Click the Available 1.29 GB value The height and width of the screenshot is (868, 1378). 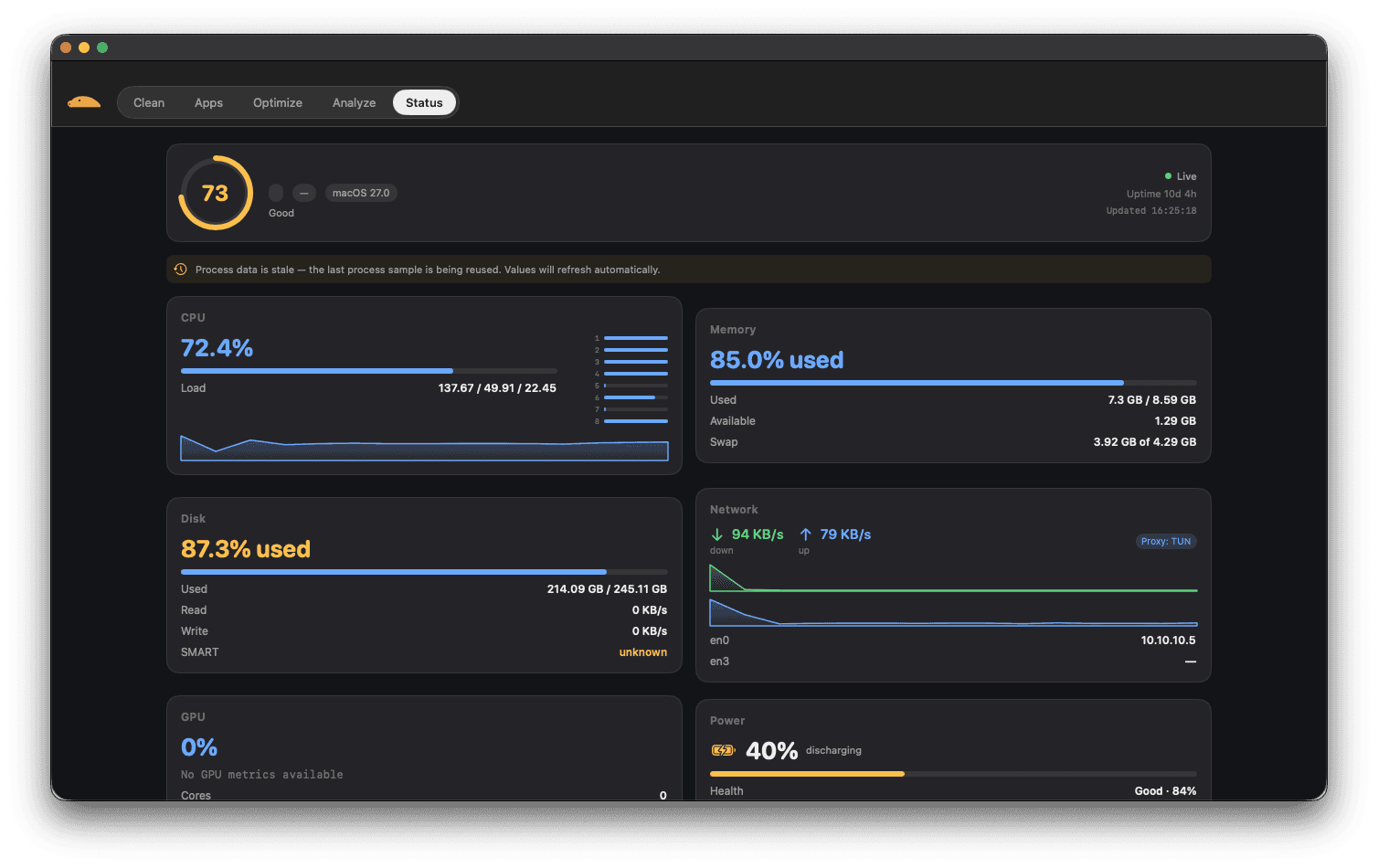[1175, 421]
